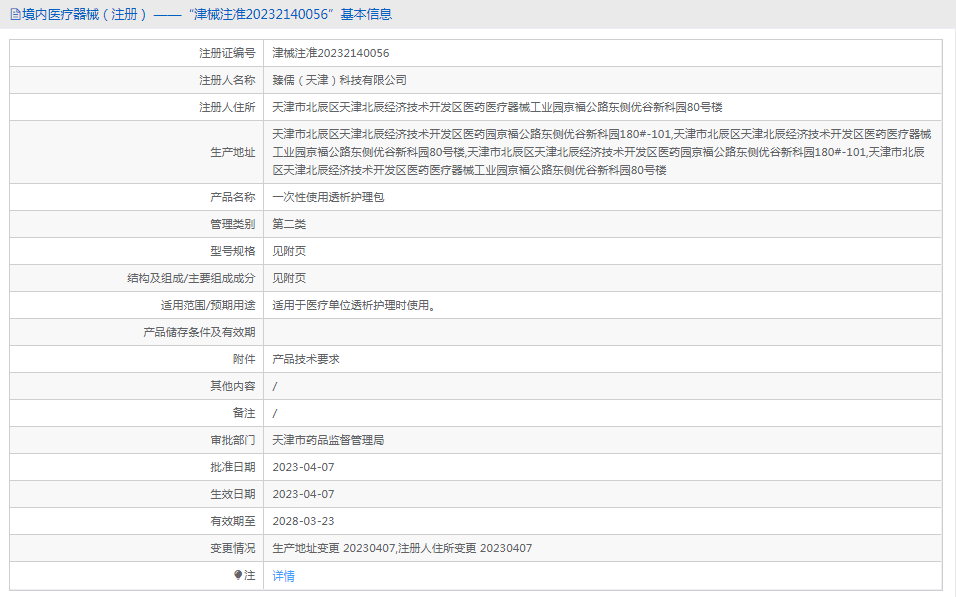Click the multi-line 生产地址 address text
The width and height of the screenshot is (956, 597).
pyautogui.click(x=602, y=152)
